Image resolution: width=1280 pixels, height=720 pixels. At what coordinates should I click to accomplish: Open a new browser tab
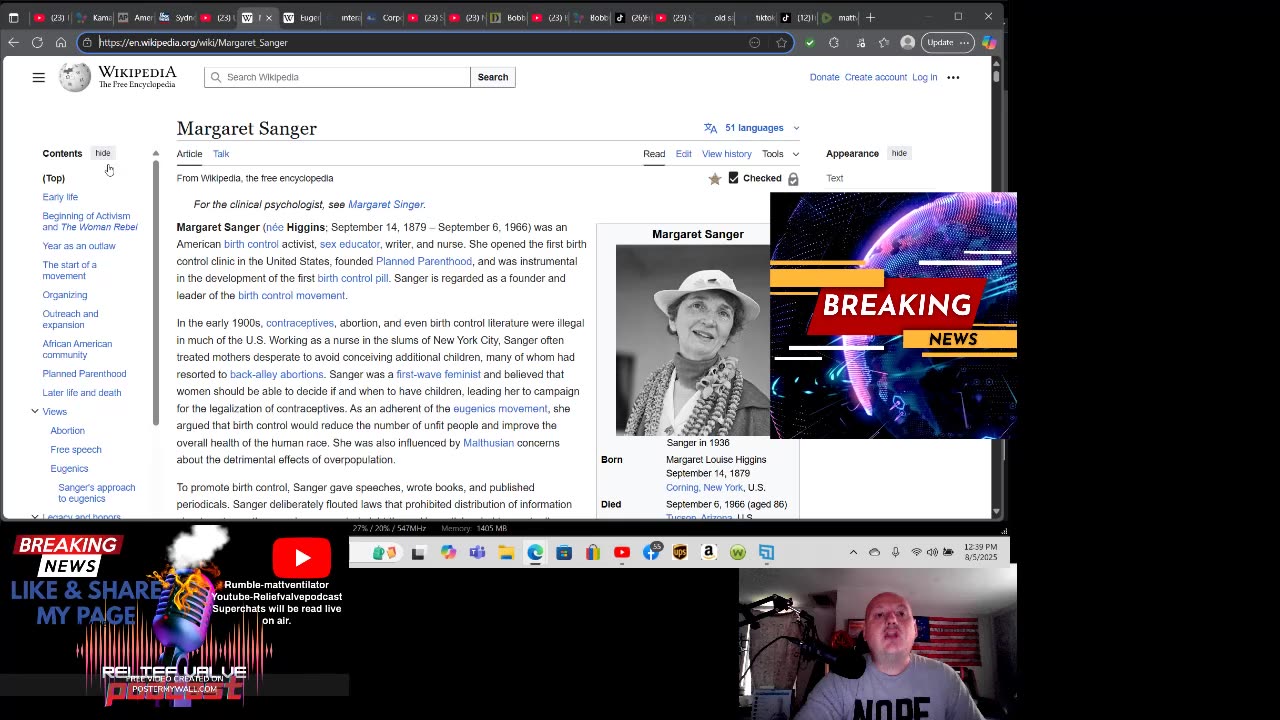click(x=870, y=17)
